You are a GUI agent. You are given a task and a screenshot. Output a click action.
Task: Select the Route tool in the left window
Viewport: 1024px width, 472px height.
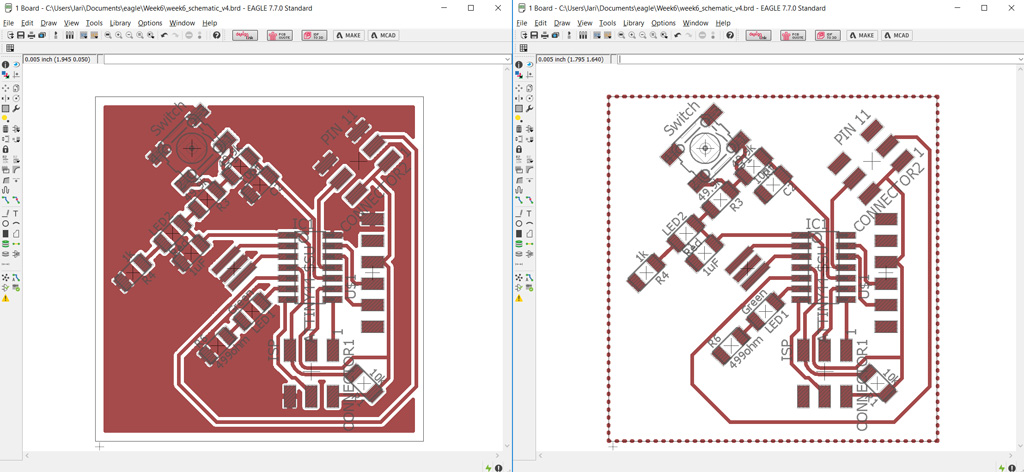(5, 198)
